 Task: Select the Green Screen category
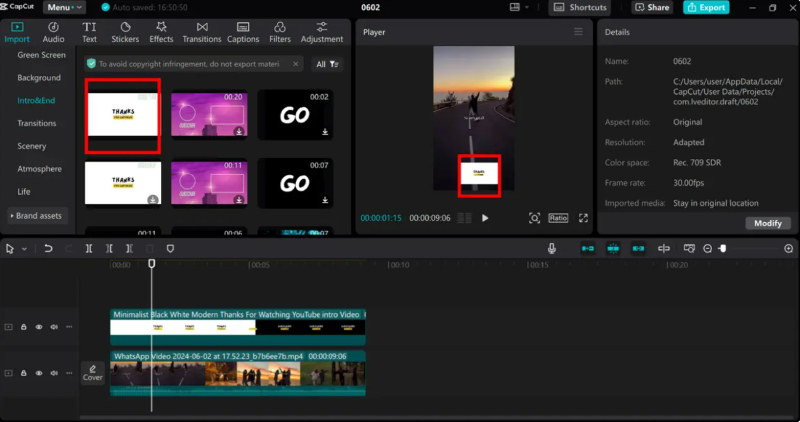coord(42,55)
